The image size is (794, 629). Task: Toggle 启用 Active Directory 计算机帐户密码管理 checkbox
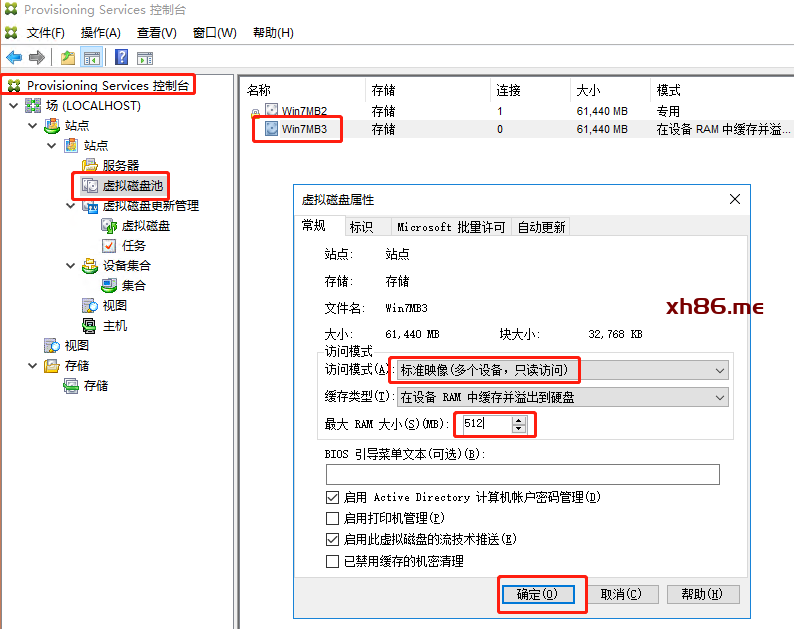point(333,497)
